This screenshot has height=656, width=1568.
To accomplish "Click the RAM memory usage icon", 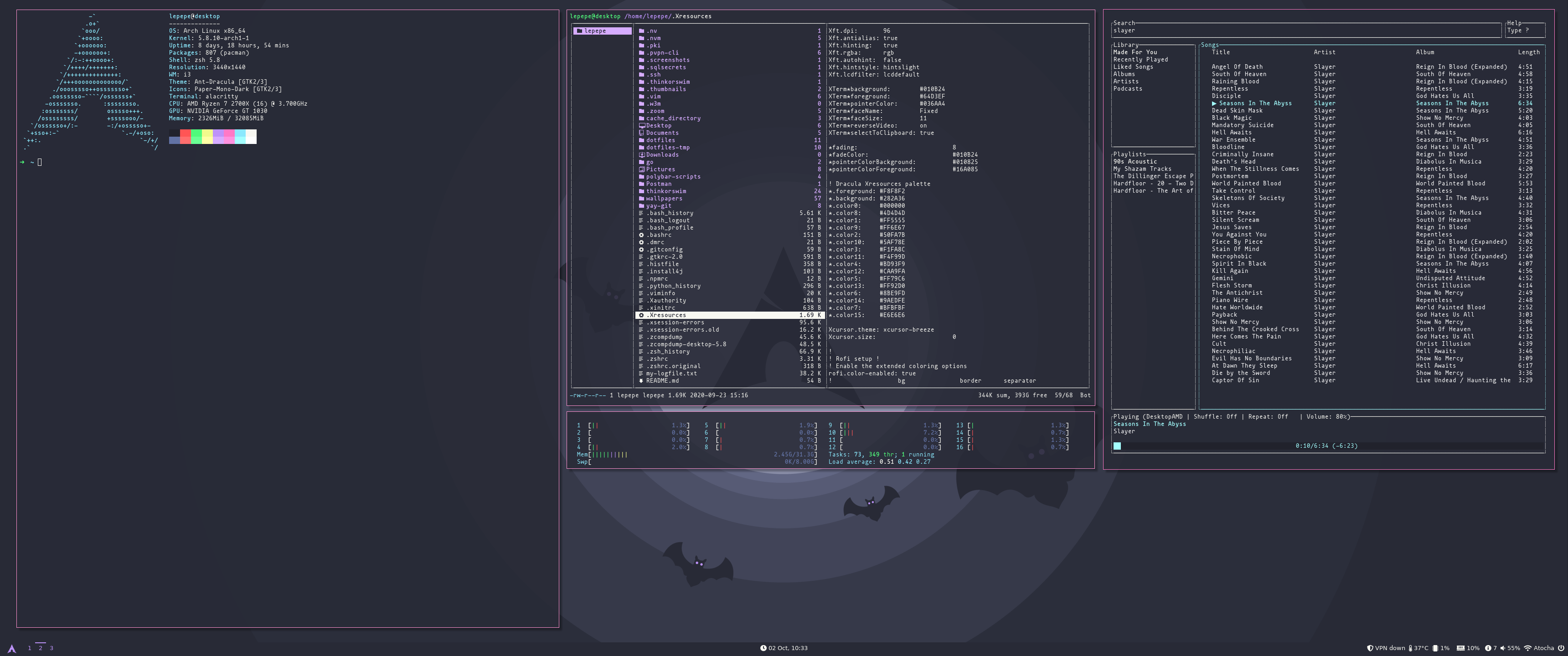I will pyautogui.click(x=1461, y=648).
